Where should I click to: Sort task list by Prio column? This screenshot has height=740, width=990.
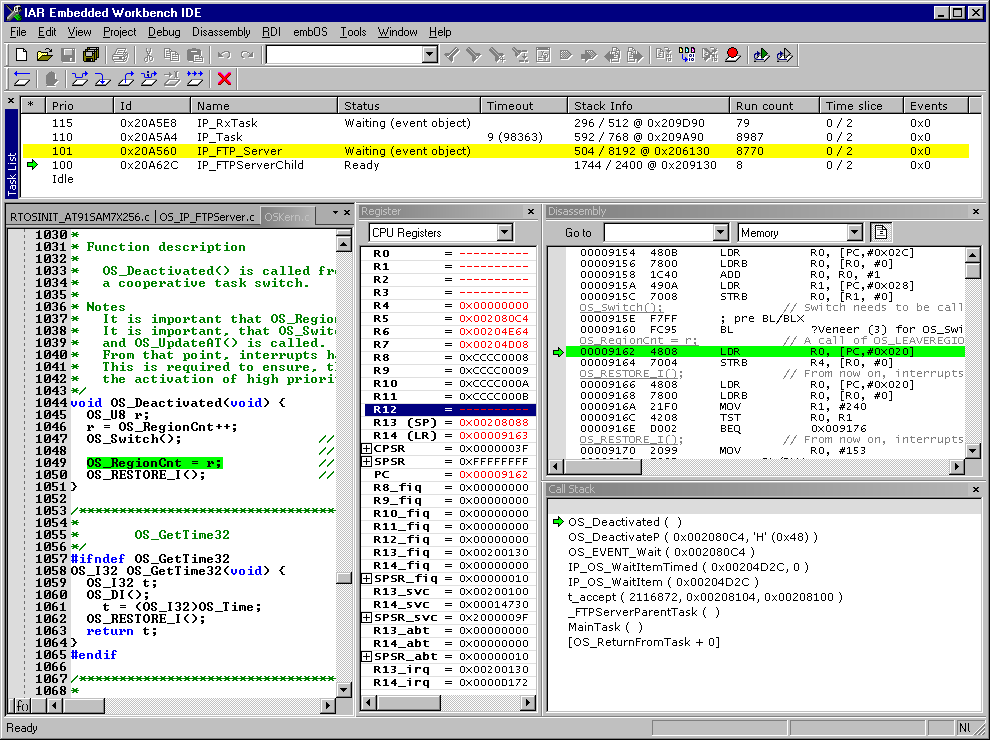click(x=78, y=105)
